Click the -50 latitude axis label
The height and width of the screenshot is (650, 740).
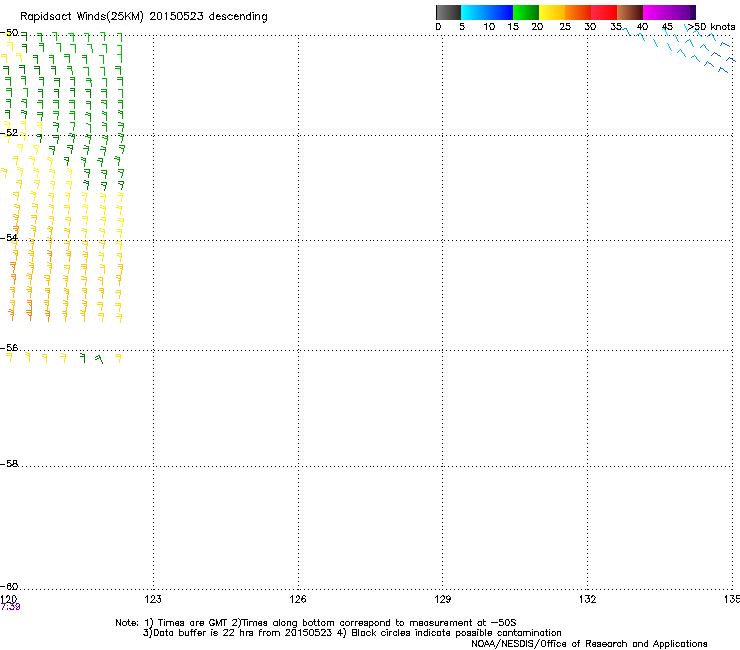pos(9,33)
